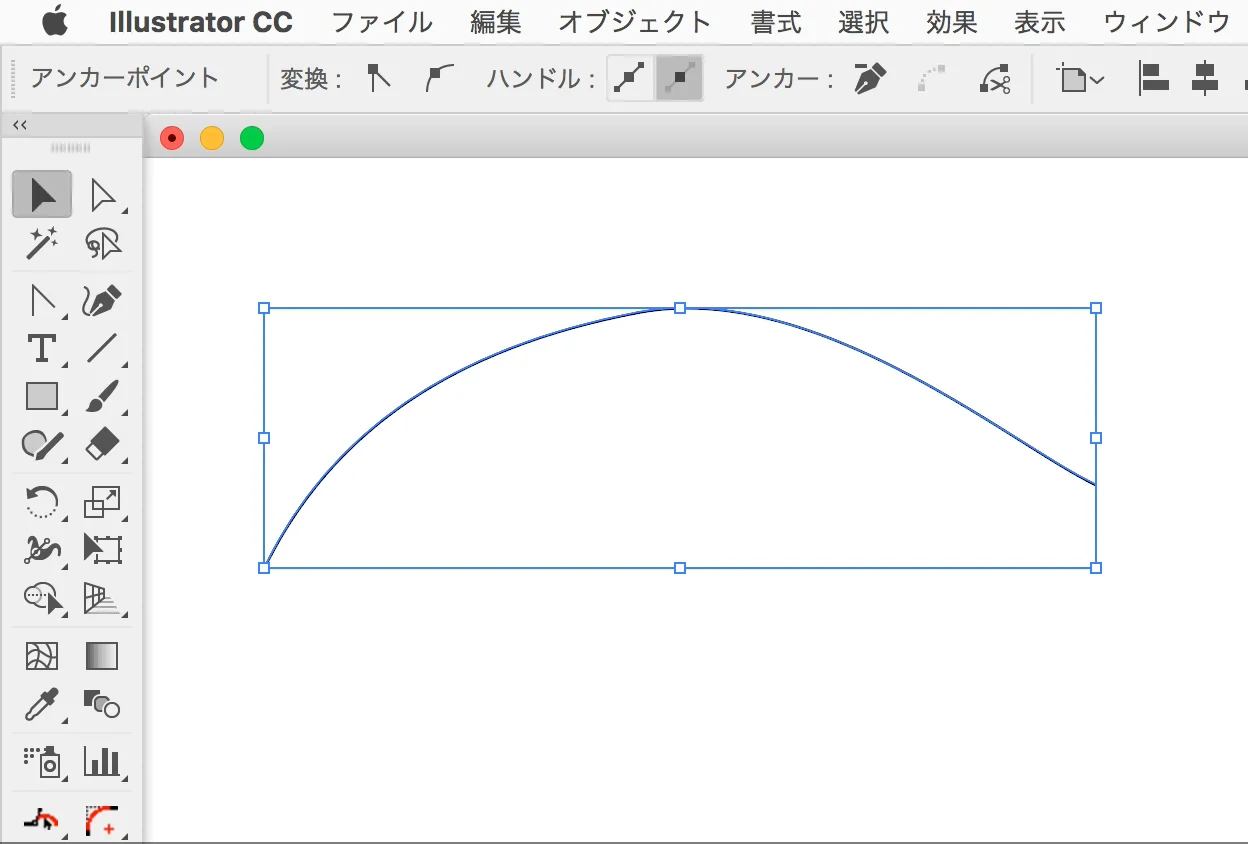The width and height of the screenshot is (1248, 844).
Task: Select the Shape Builder tool
Action: pyautogui.click(x=42, y=598)
